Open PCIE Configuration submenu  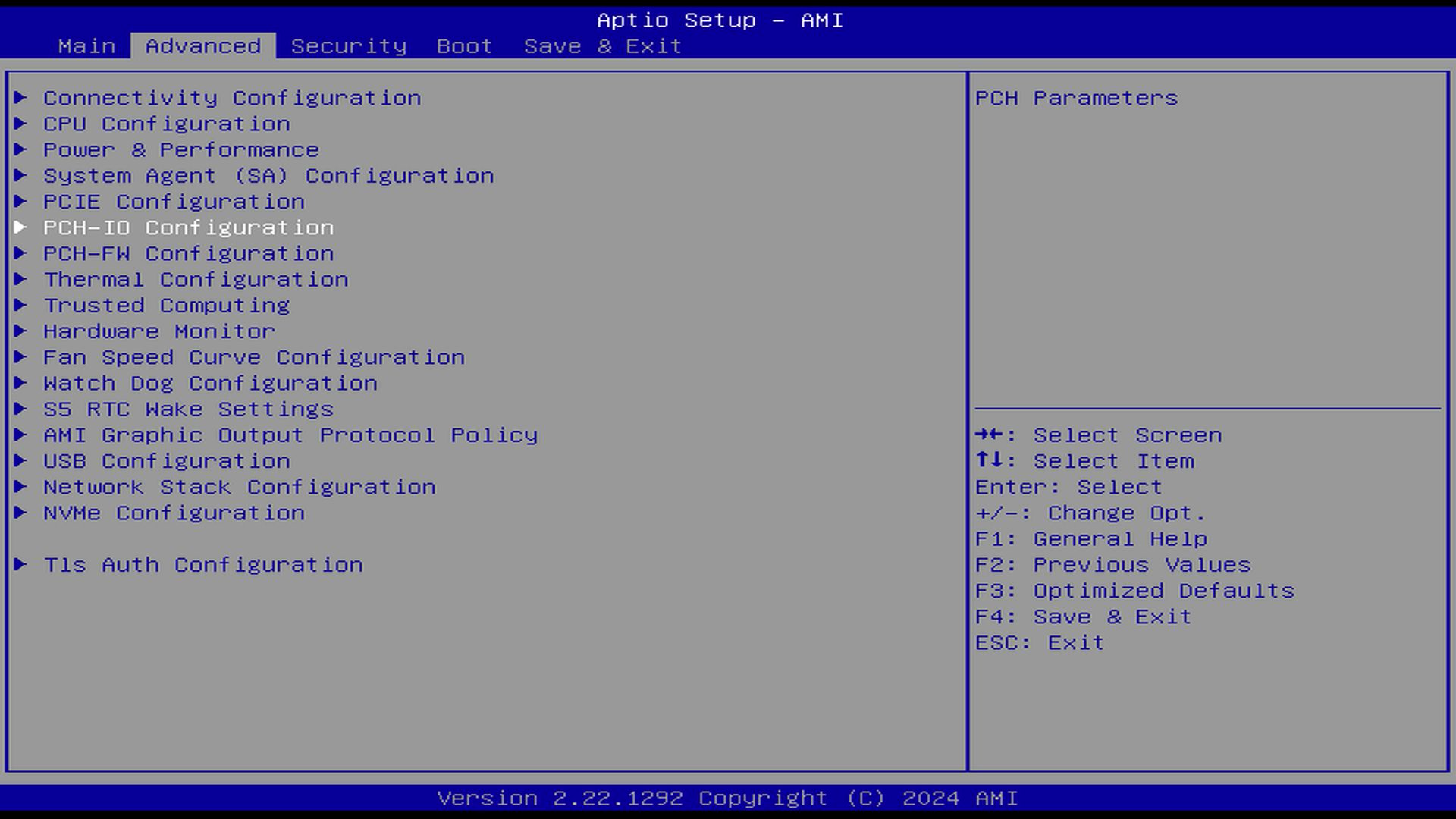point(174,202)
